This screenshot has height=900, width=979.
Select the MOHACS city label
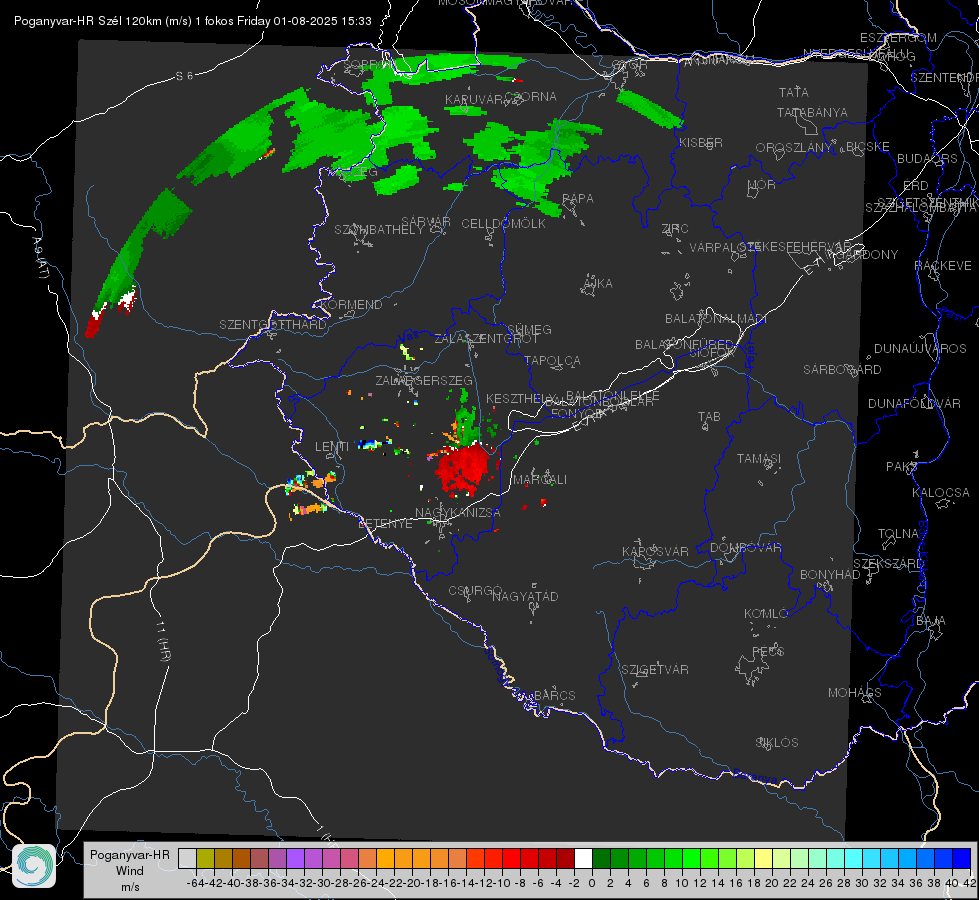click(855, 692)
